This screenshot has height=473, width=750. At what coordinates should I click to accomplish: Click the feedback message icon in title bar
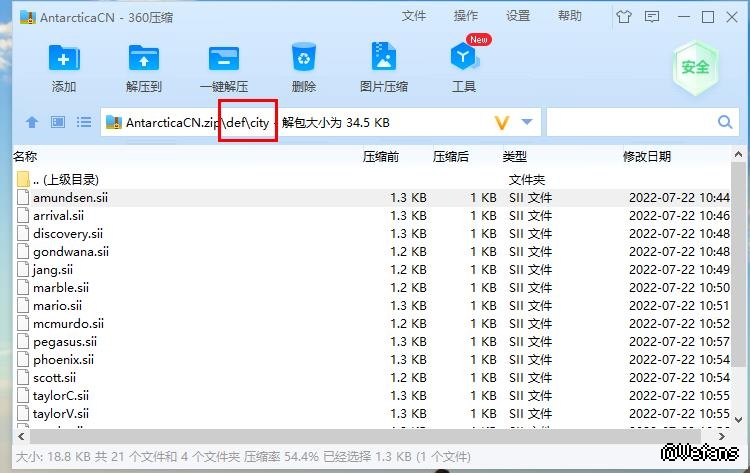tap(651, 17)
